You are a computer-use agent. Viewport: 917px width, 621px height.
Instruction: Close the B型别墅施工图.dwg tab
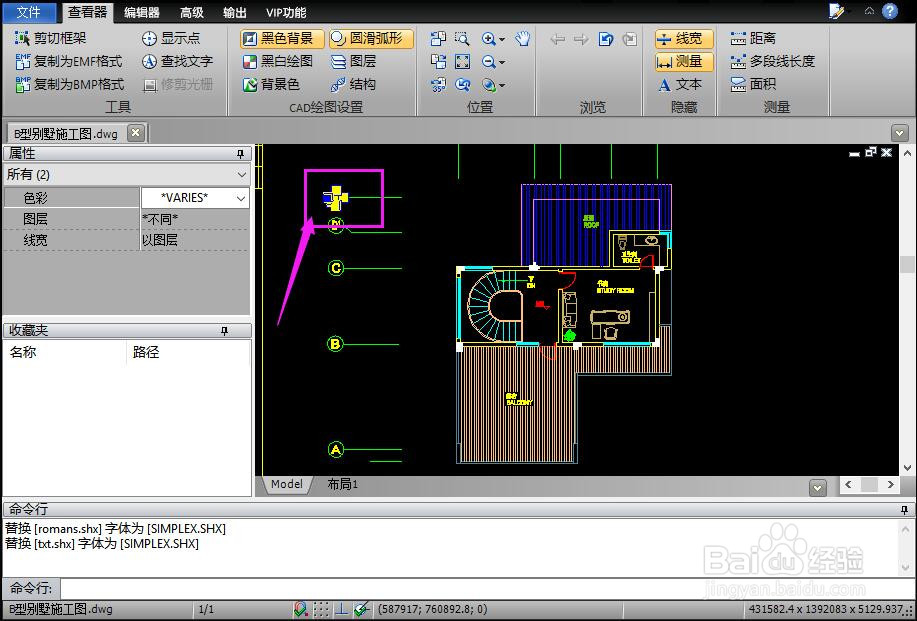(135, 133)
